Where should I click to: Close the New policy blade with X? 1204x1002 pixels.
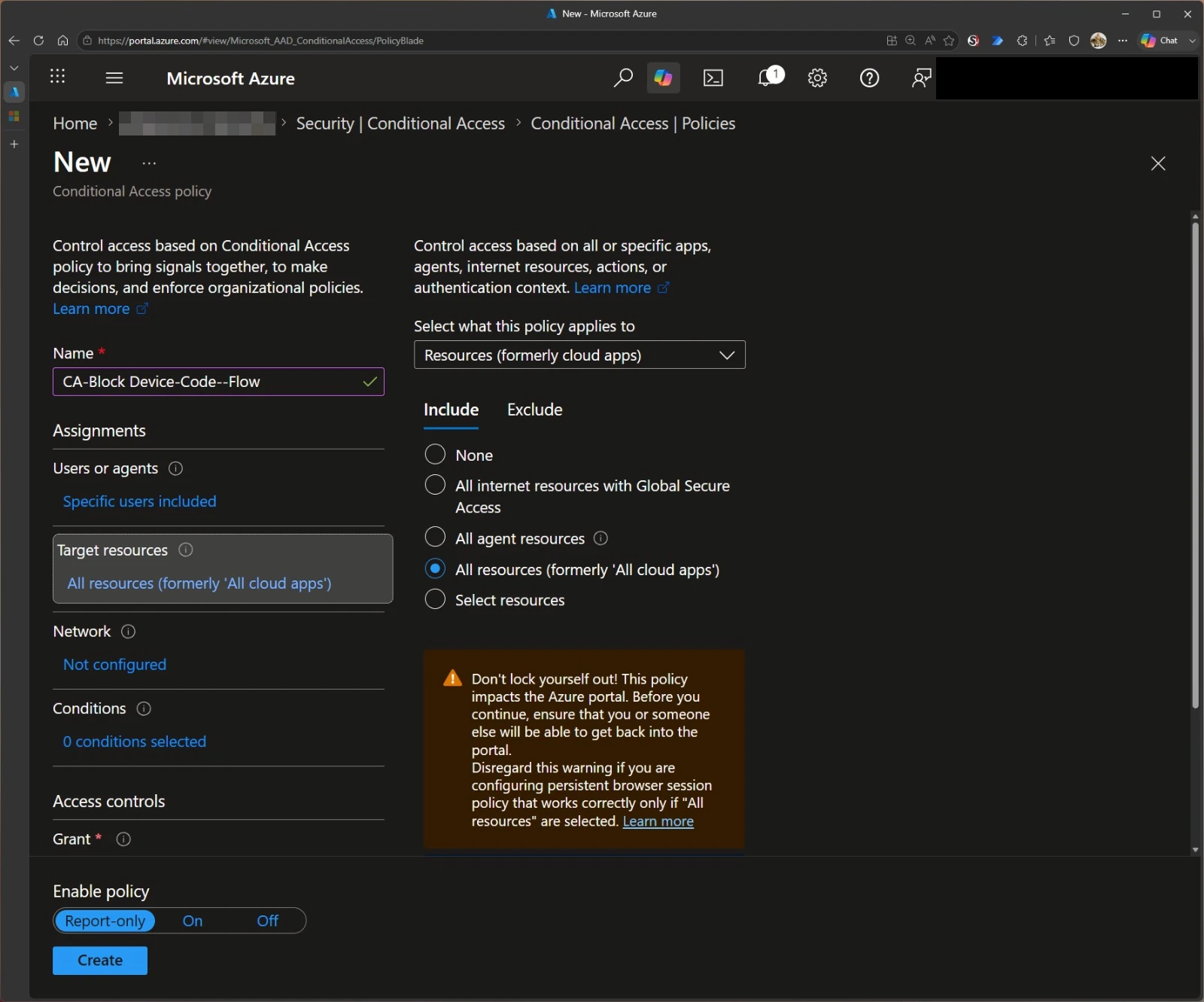coord(1158,163)
